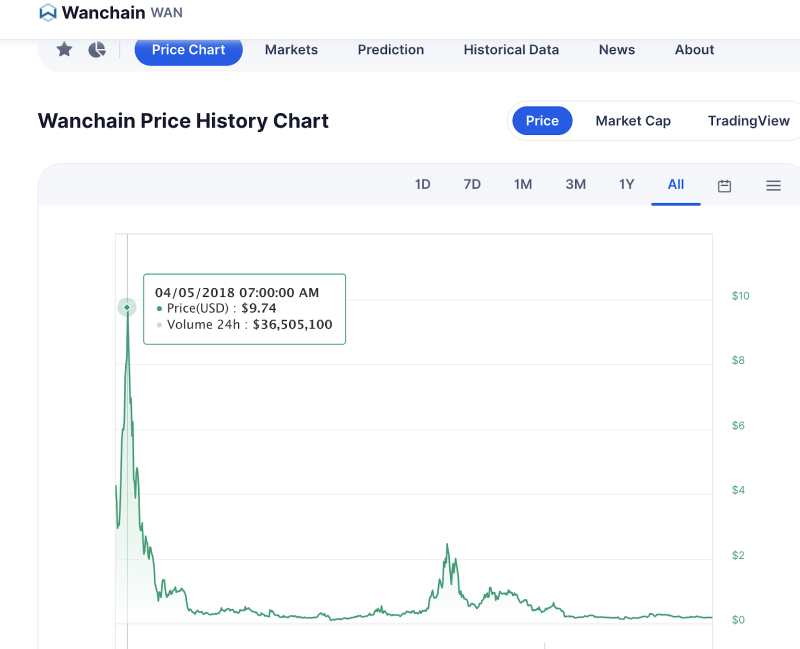Set chart range to 1D
The width and height of the screenshot is (800, 649).
coord(423,184)
